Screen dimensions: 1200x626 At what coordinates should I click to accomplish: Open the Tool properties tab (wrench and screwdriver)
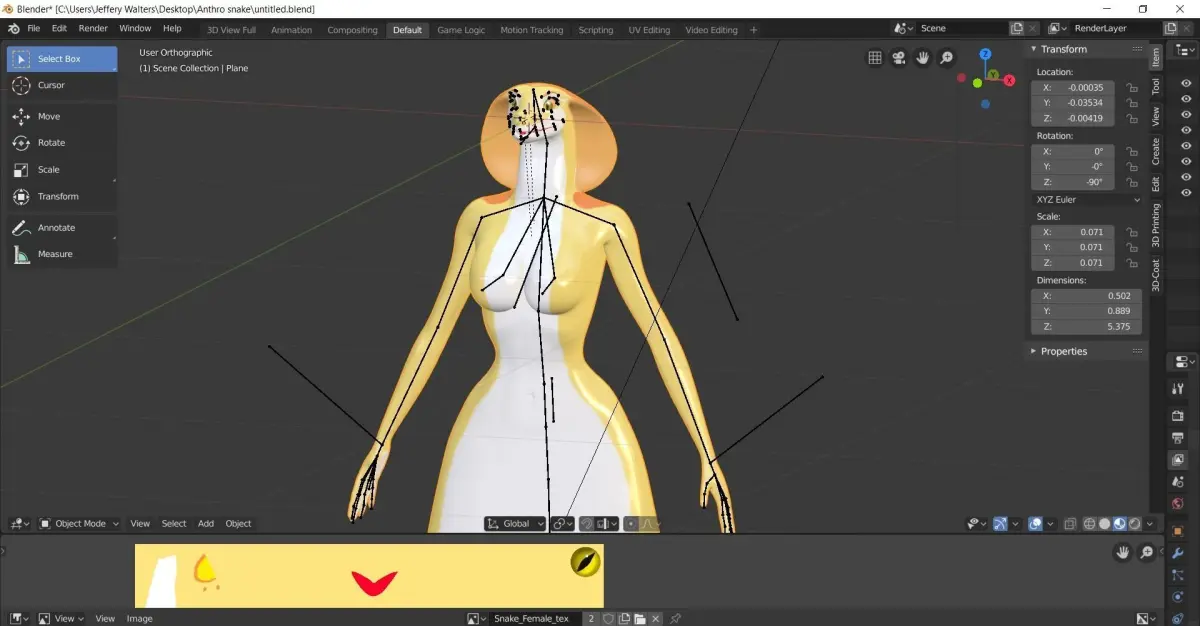point(1178,390)
